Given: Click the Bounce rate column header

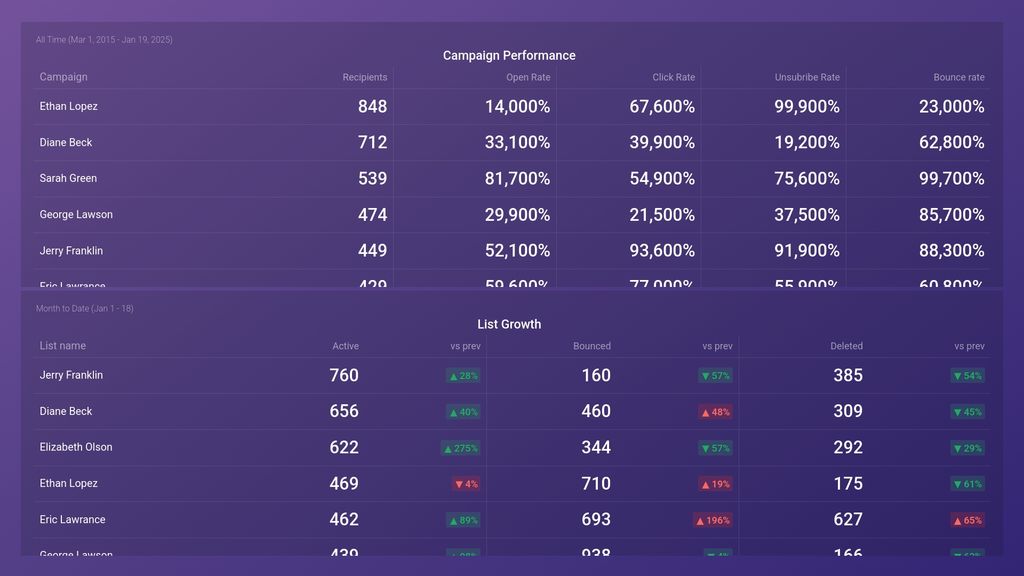Looking at the screenshot, I should (959, 77).
